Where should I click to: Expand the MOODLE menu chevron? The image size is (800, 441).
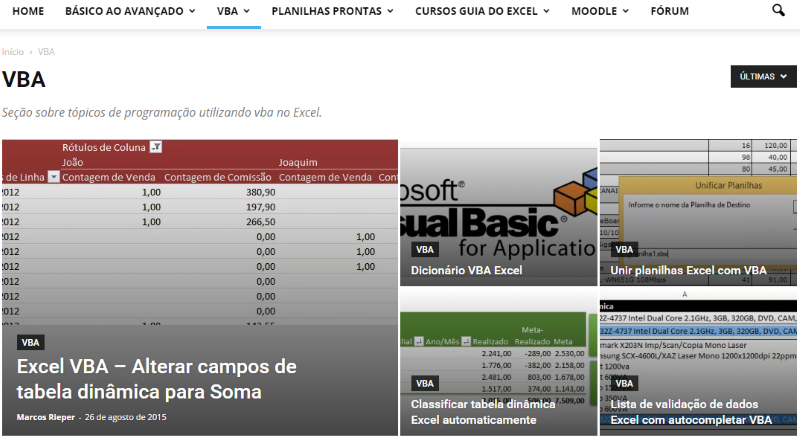click(x=626, y=11)
